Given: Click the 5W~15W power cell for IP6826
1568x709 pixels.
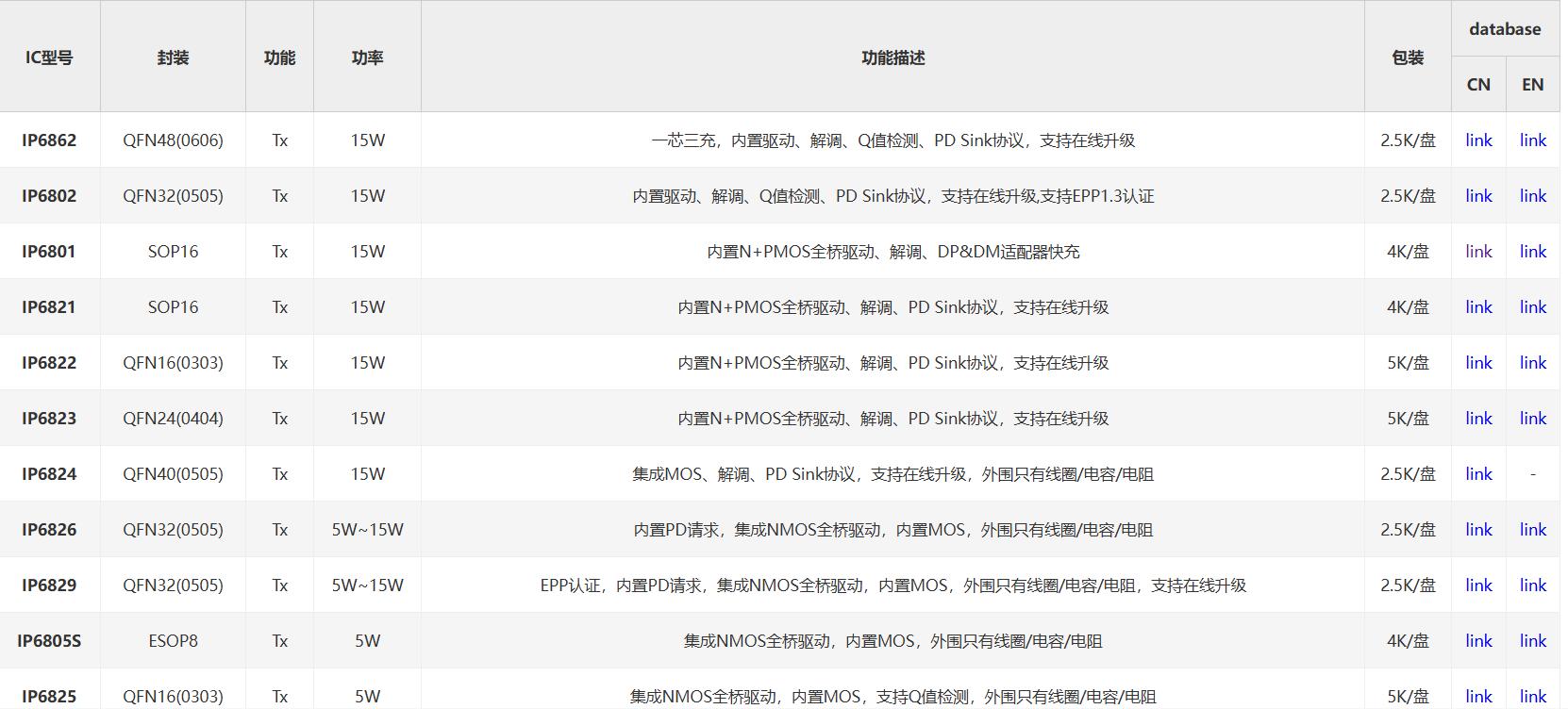Looking at the screenshot, I should tap(367, 530).
